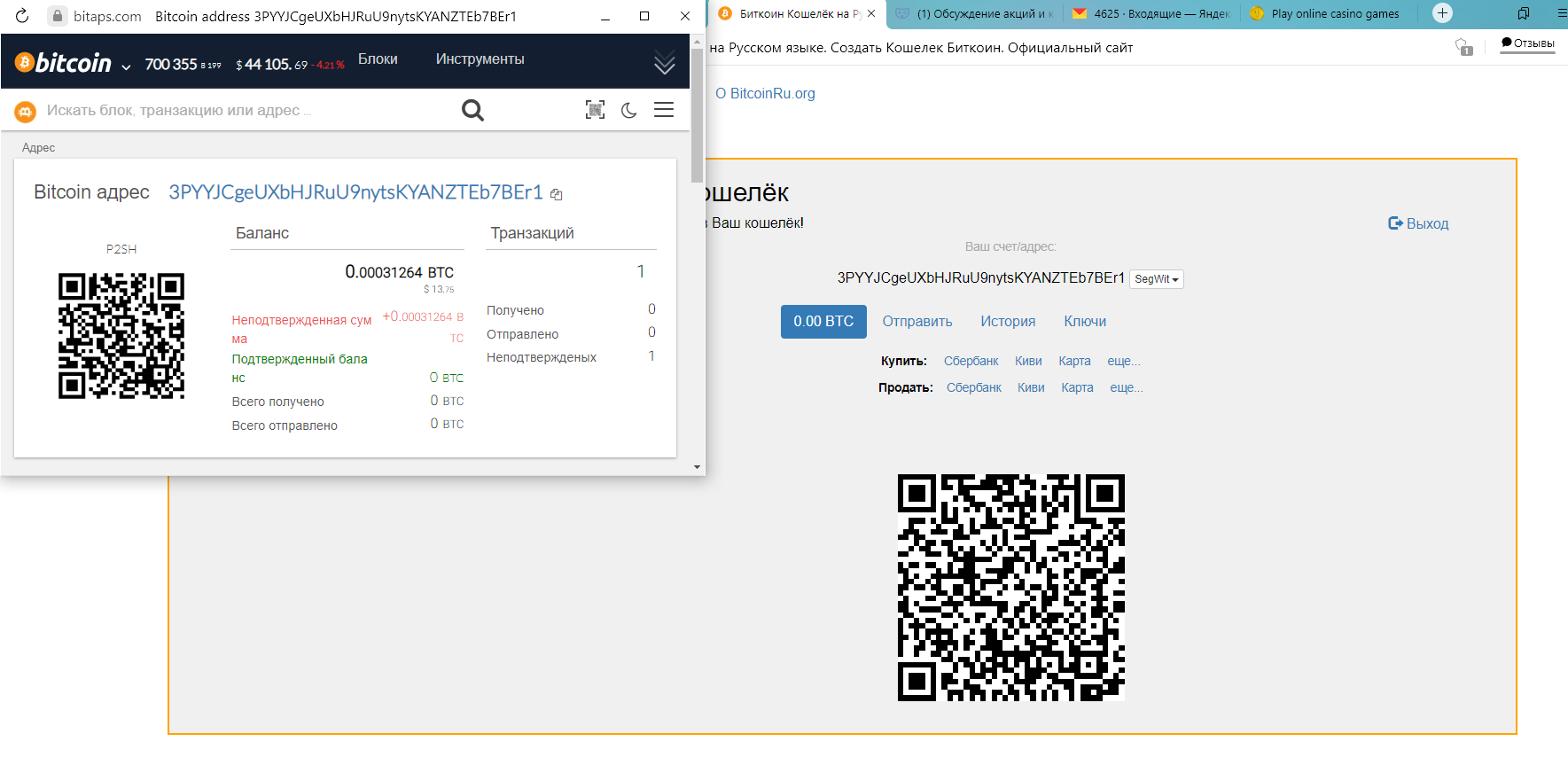1568x765 pixels.
Task: Click Сбербанк in the Купить row
Action: (971, 361)
